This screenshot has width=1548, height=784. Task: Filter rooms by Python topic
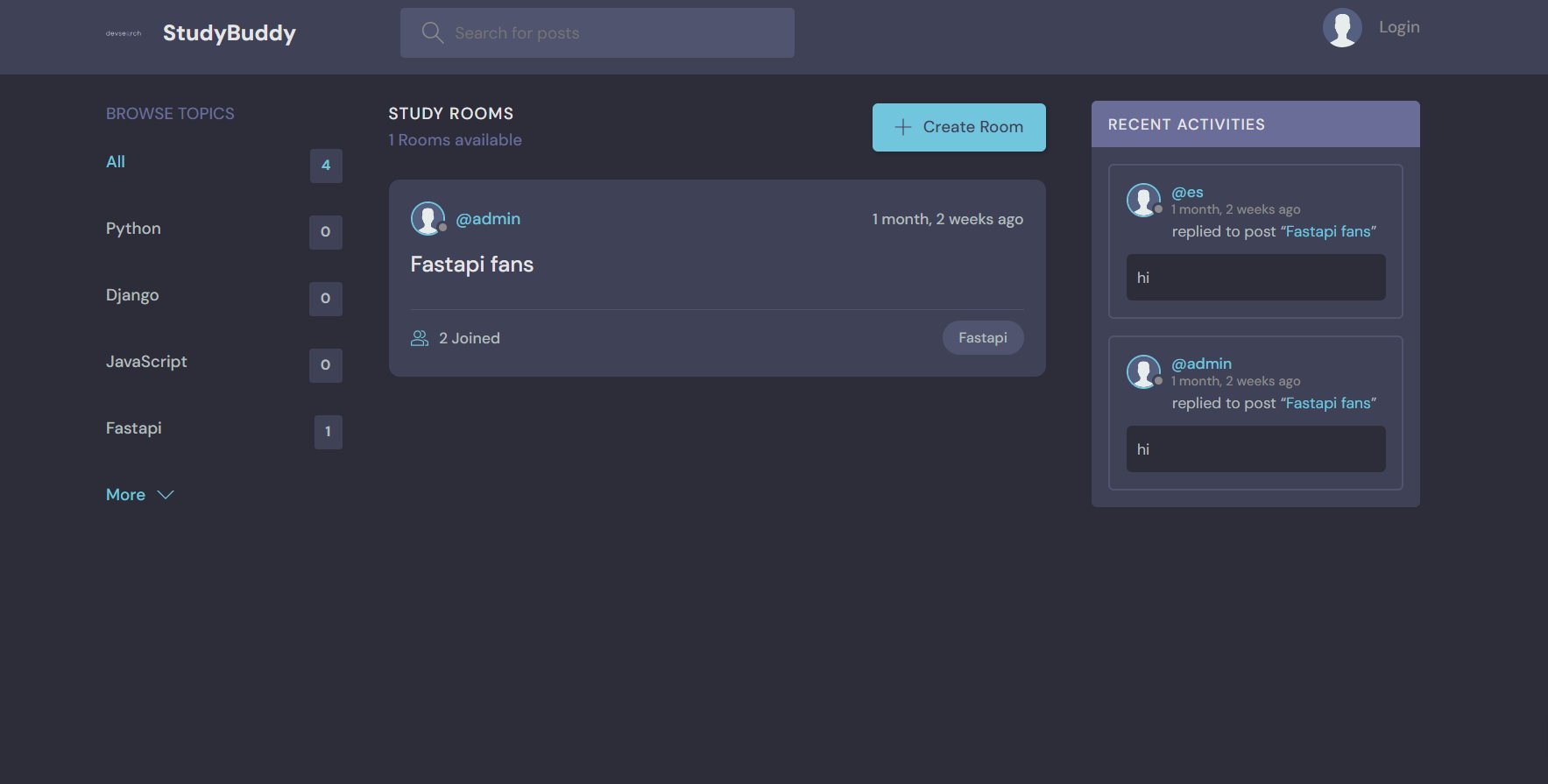[133, 229]
